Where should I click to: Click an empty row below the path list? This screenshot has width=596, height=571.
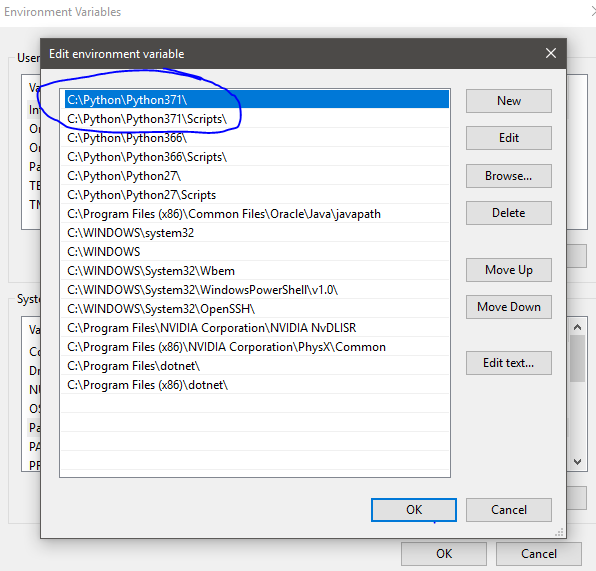pos(255,423)
